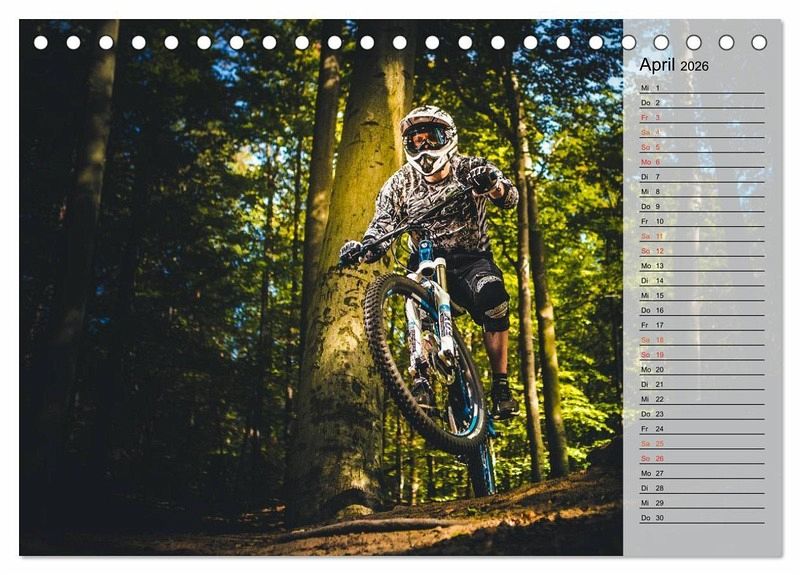This screenshot has height=575, width=800.
Task: Select the date row 'Mo 20'
Action: [702, 369]
